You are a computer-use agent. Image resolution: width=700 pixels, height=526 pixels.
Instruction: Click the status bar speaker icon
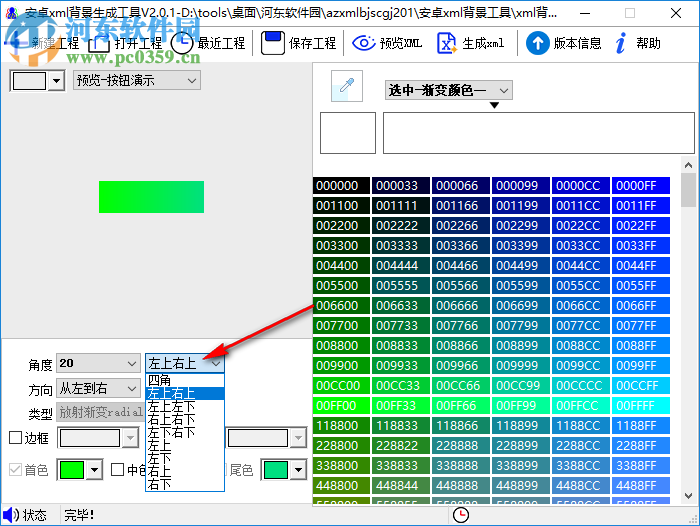tap(11, 515)
